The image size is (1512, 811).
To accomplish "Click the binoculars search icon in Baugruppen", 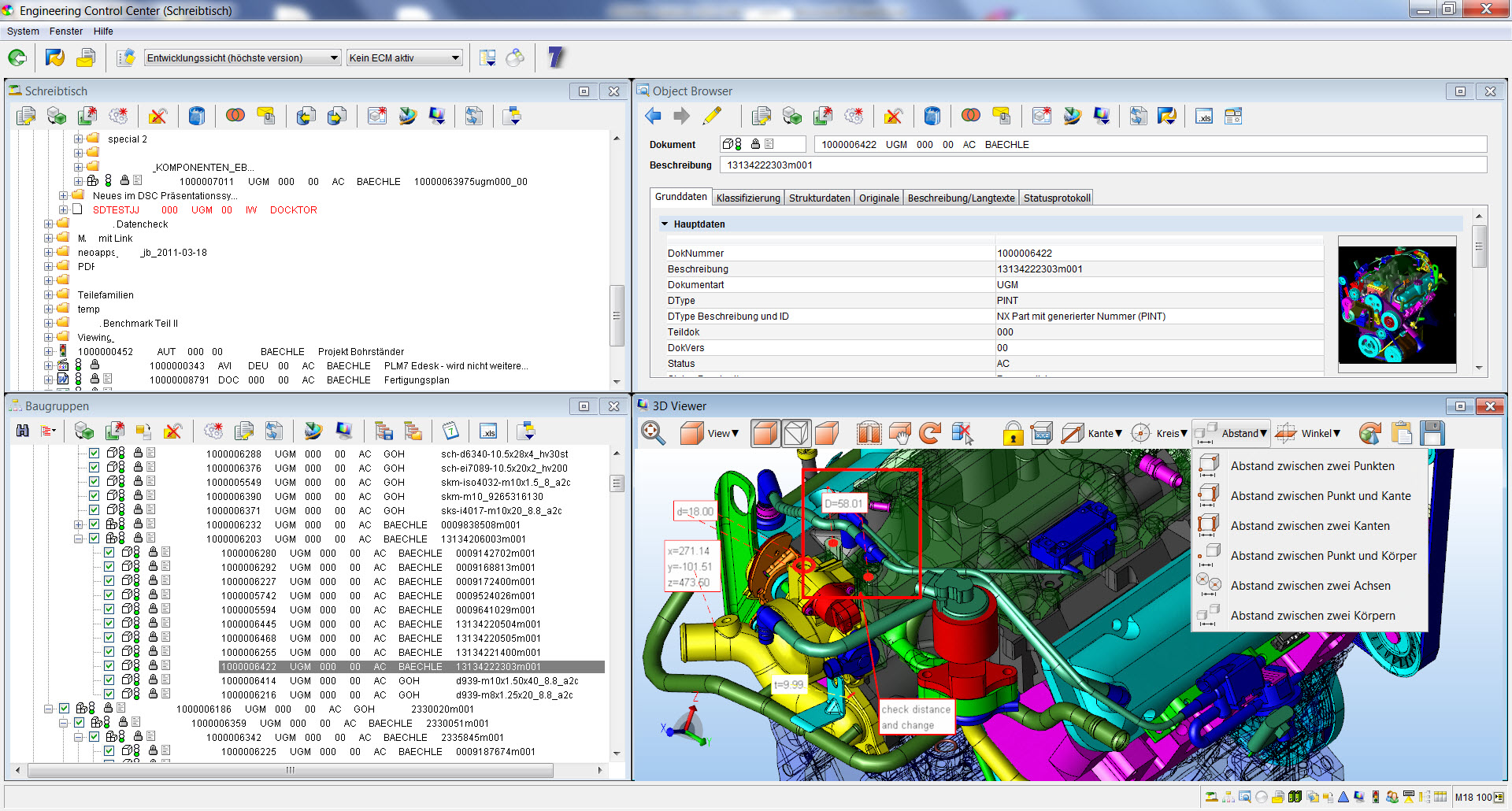I will 23,431.
